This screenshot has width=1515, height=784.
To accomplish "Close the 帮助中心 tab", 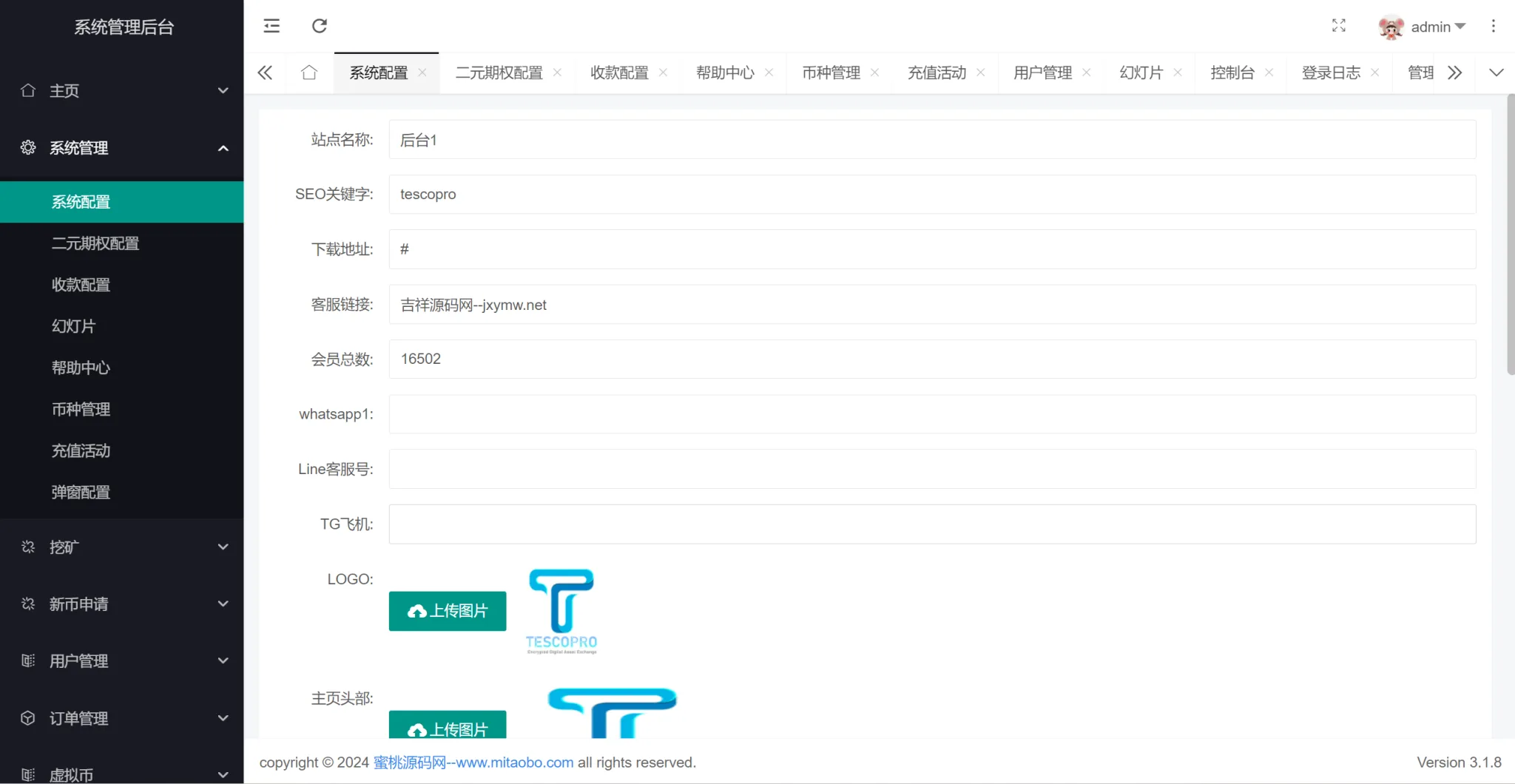I will click(769, 72).
